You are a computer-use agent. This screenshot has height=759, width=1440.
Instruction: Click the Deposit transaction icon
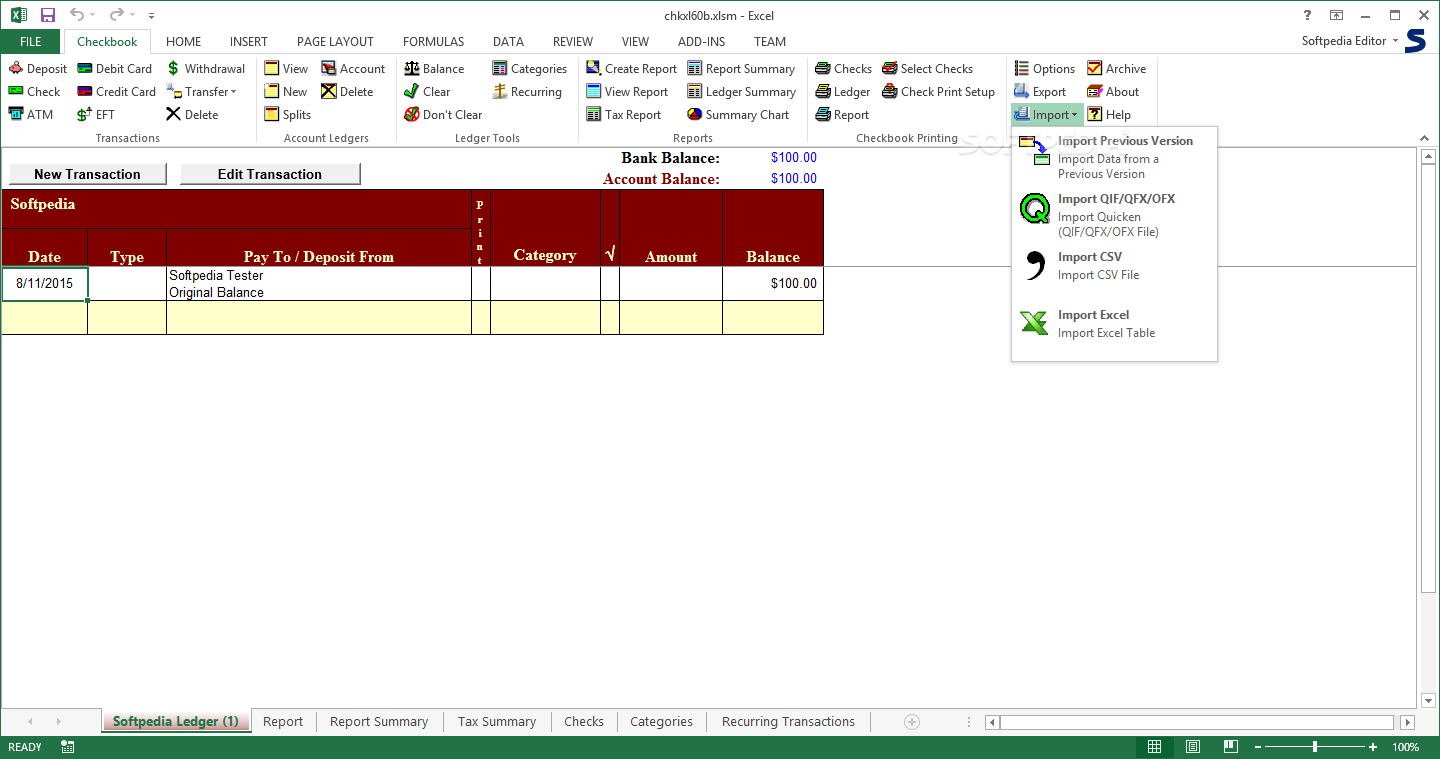[x=16, y=69]
